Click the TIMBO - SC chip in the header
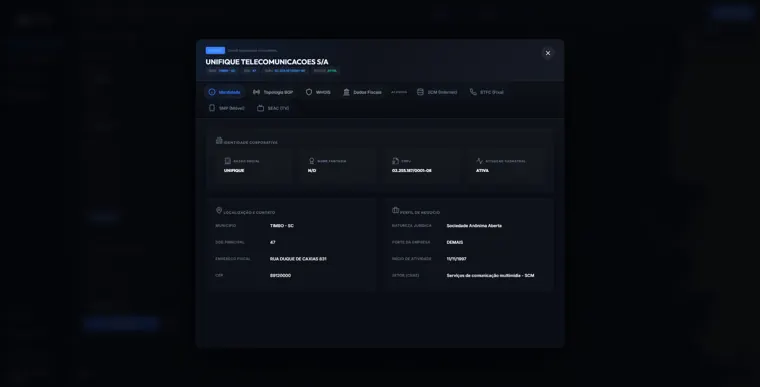The width and height of the screenshot is (760, 387). point(222,71)
